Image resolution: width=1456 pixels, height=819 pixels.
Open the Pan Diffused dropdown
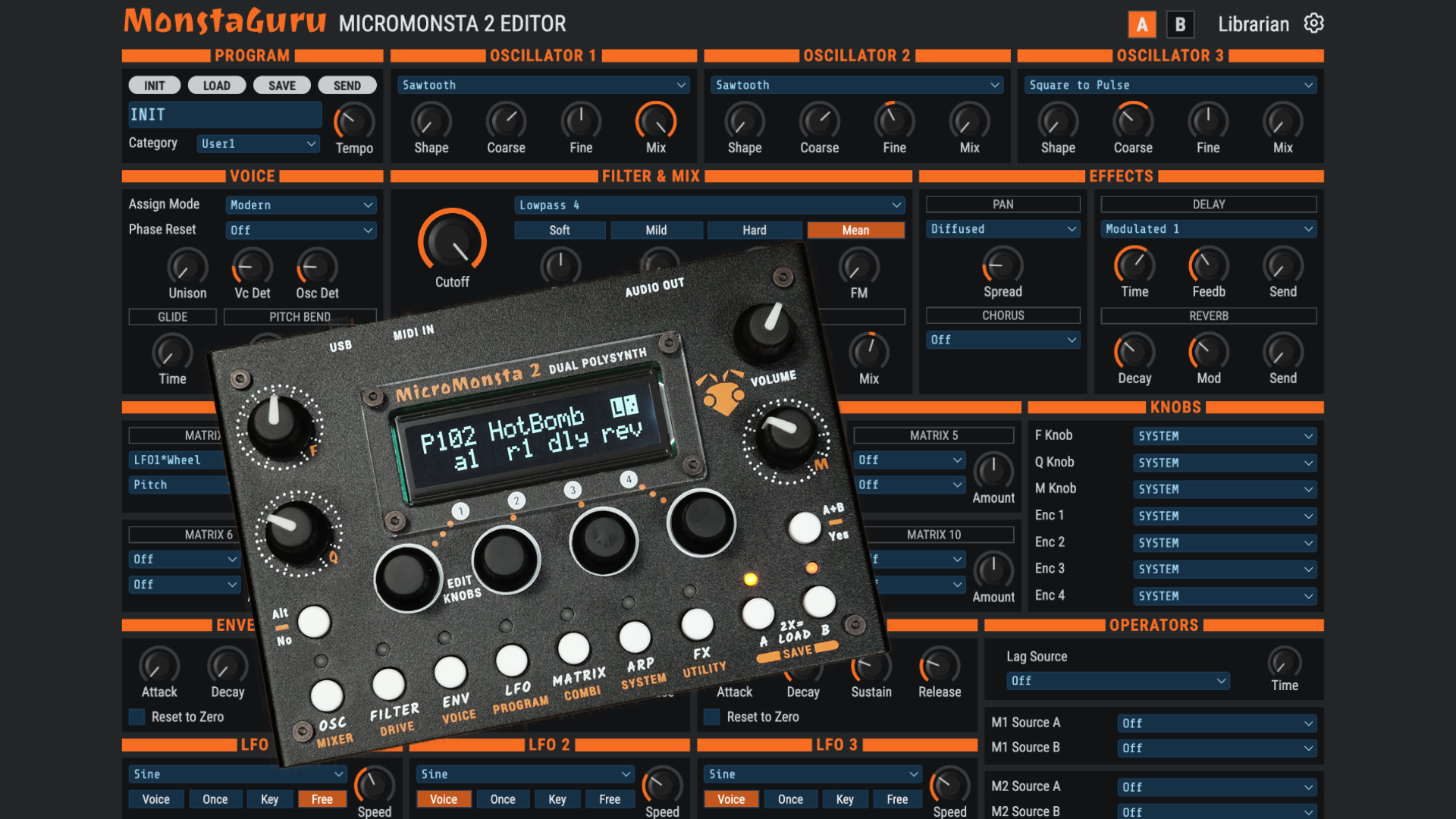point(1003,228)
